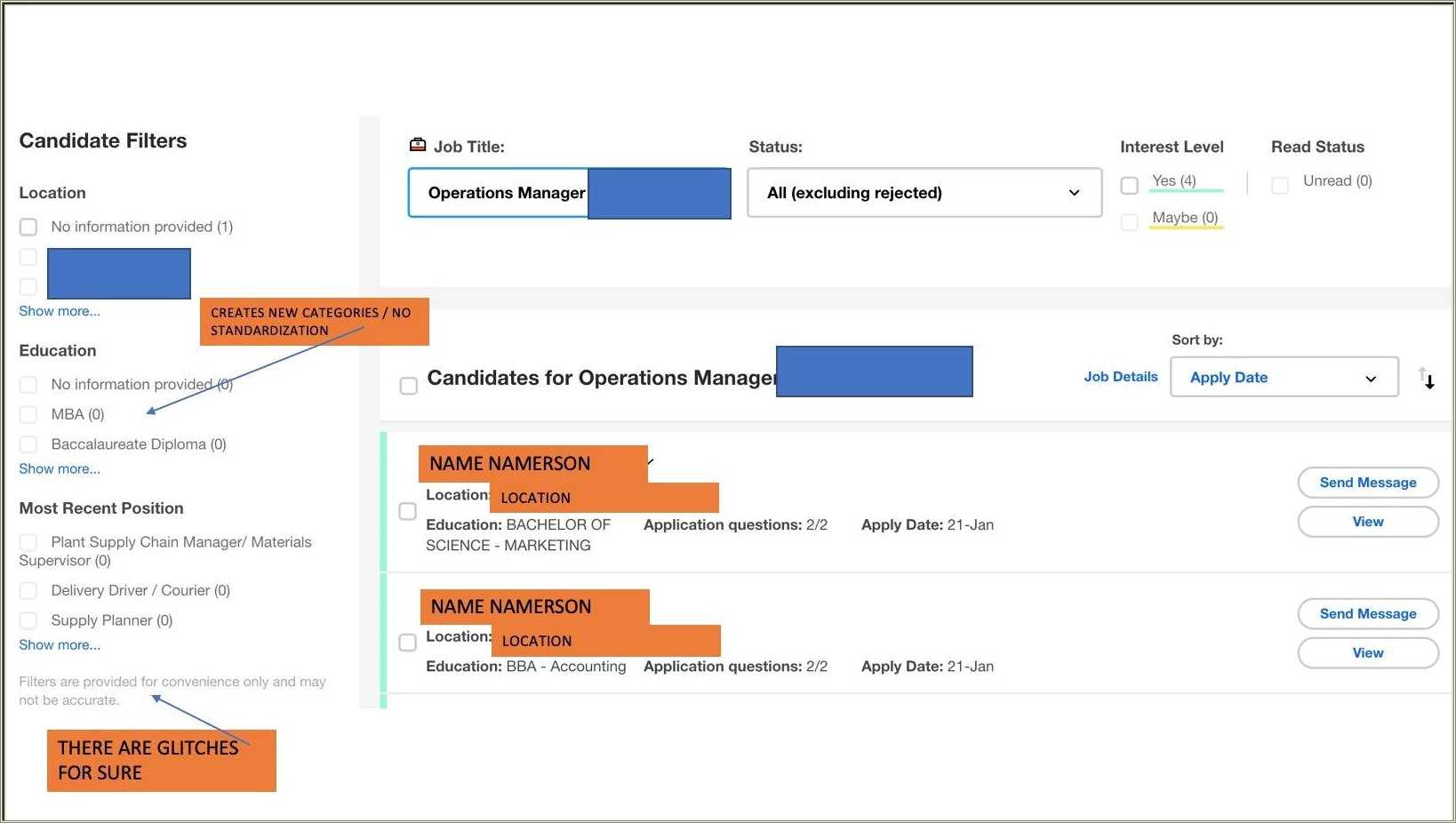Enable the Unread (0) read status checkbox
The width and height of the screenshot is (1456, 823).
tap(1280, 185)
